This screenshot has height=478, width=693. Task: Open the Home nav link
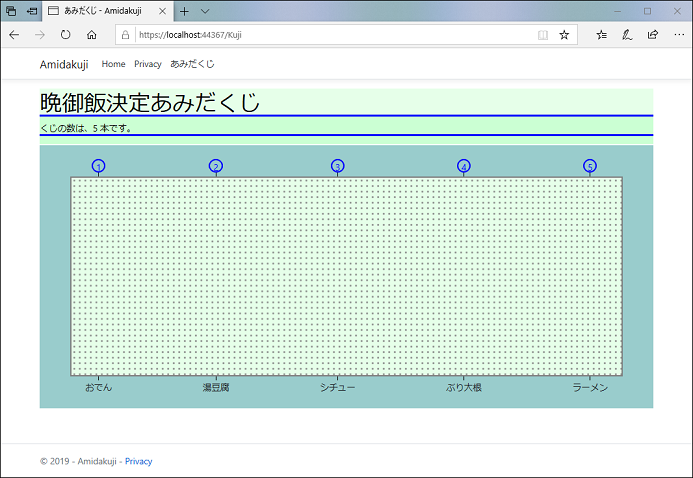(114, 64)
